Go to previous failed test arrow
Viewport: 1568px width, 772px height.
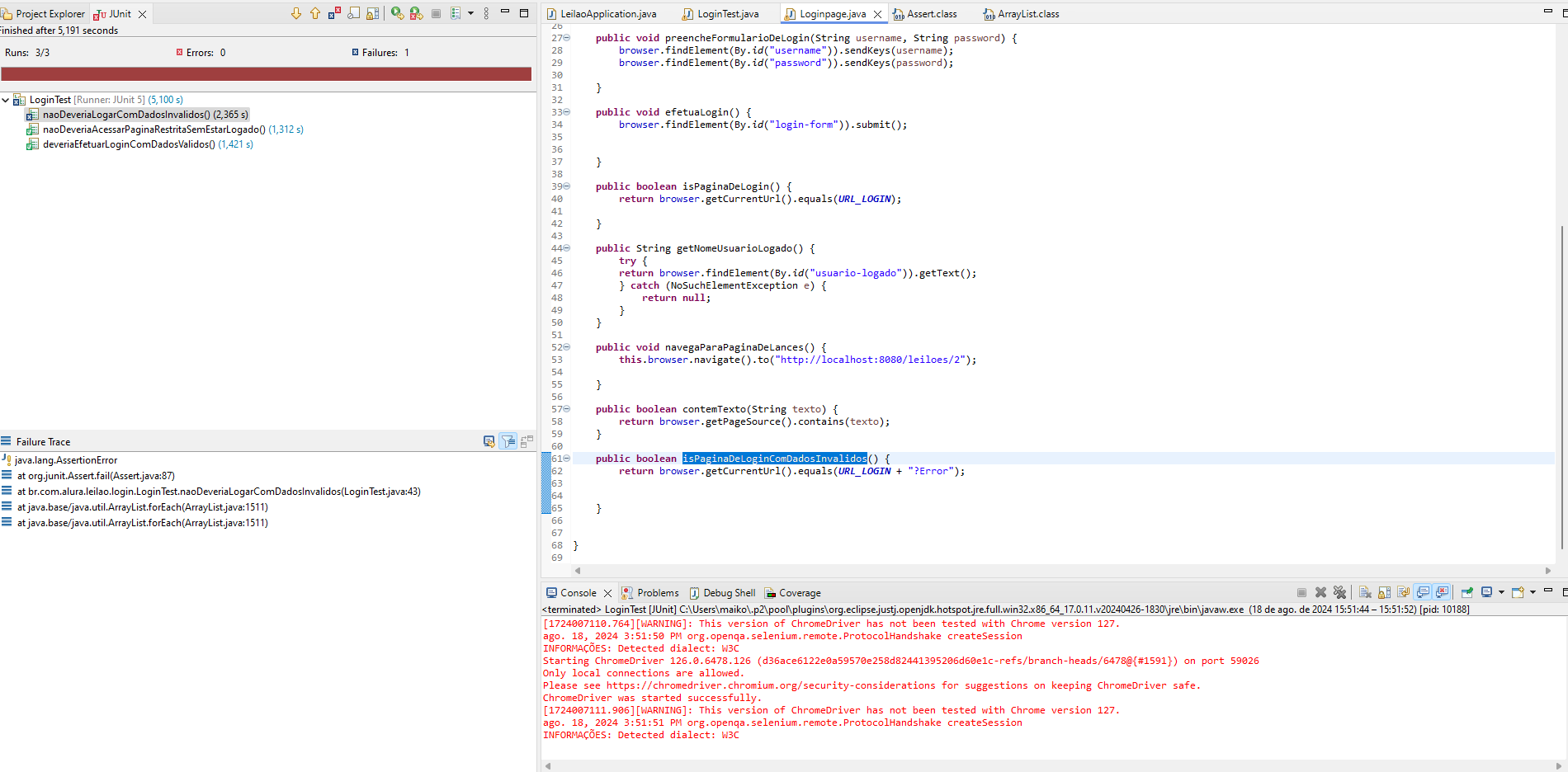315,13
